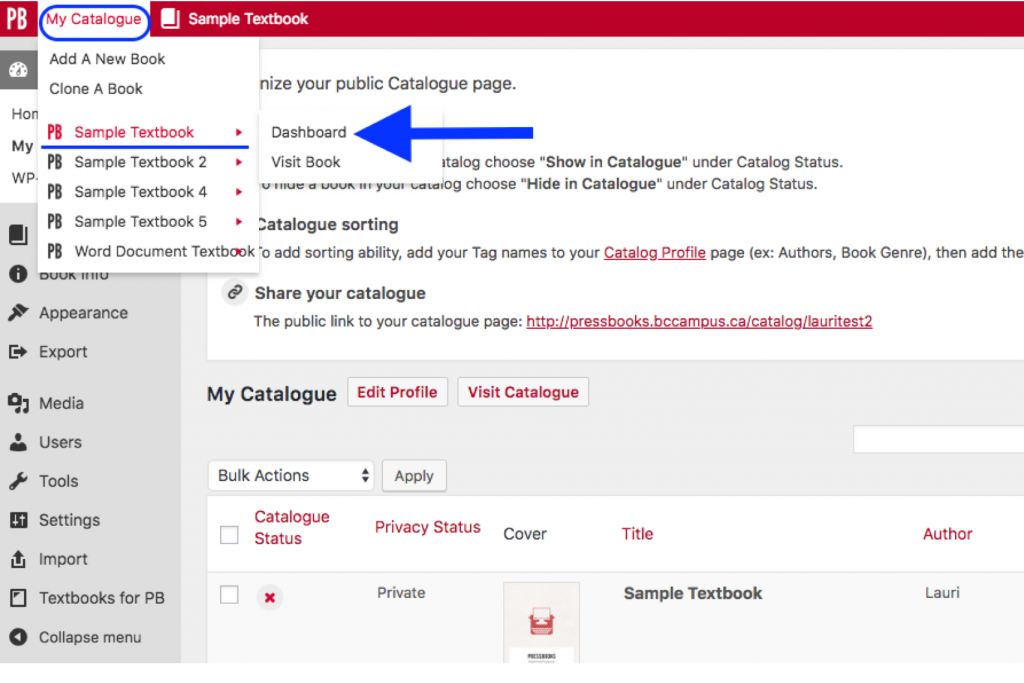This screenshot has height=683, width=1024.
Task: Check the Sample Textbook row checkbox
Action: pyautogui.click(x=229, y=595)
